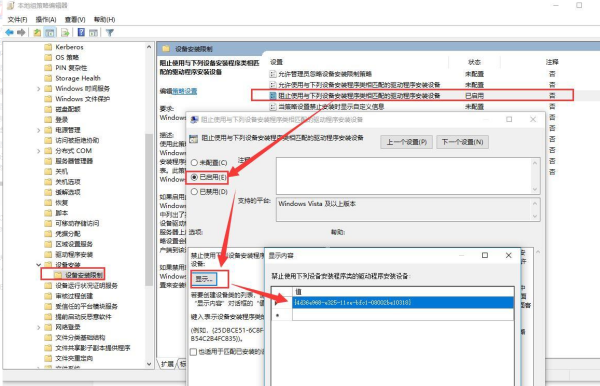The image size is (600, 386).
Task: Click the policy dialog title bar icon
Action: [194, 120]
